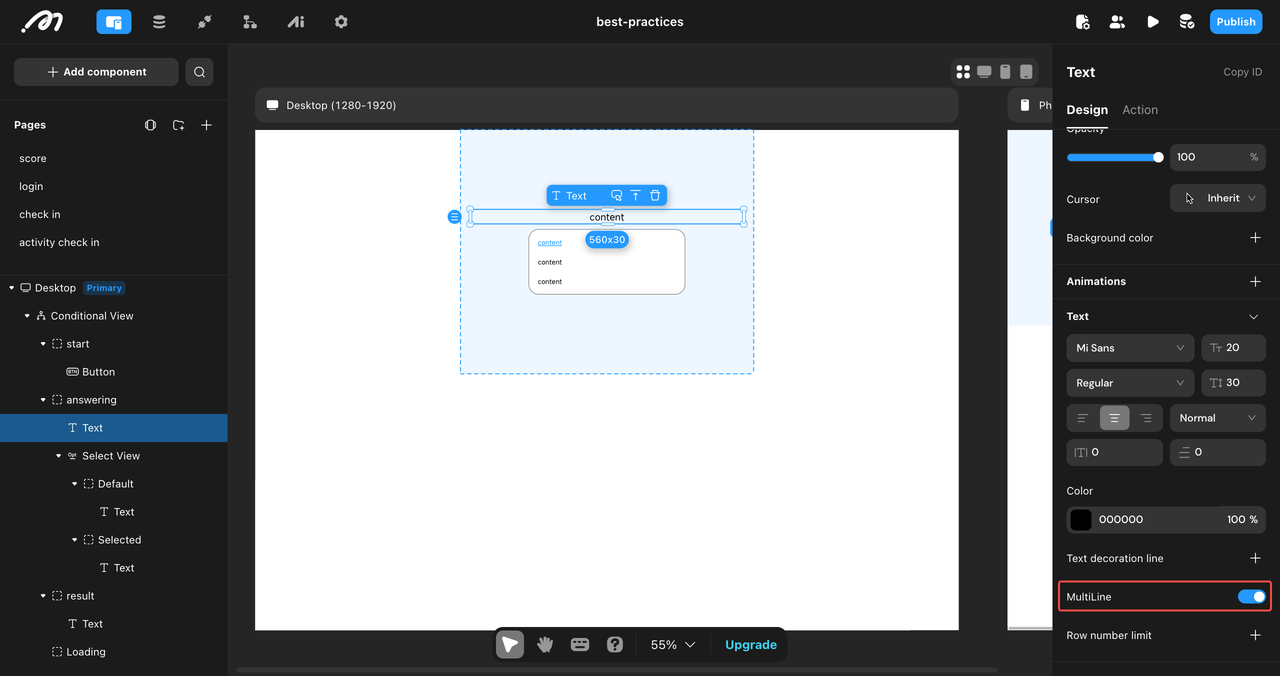Image resolution: width=1280 pixels, height=676 pixels.
Task: Open the database icon in top bar
Action: 159,21
